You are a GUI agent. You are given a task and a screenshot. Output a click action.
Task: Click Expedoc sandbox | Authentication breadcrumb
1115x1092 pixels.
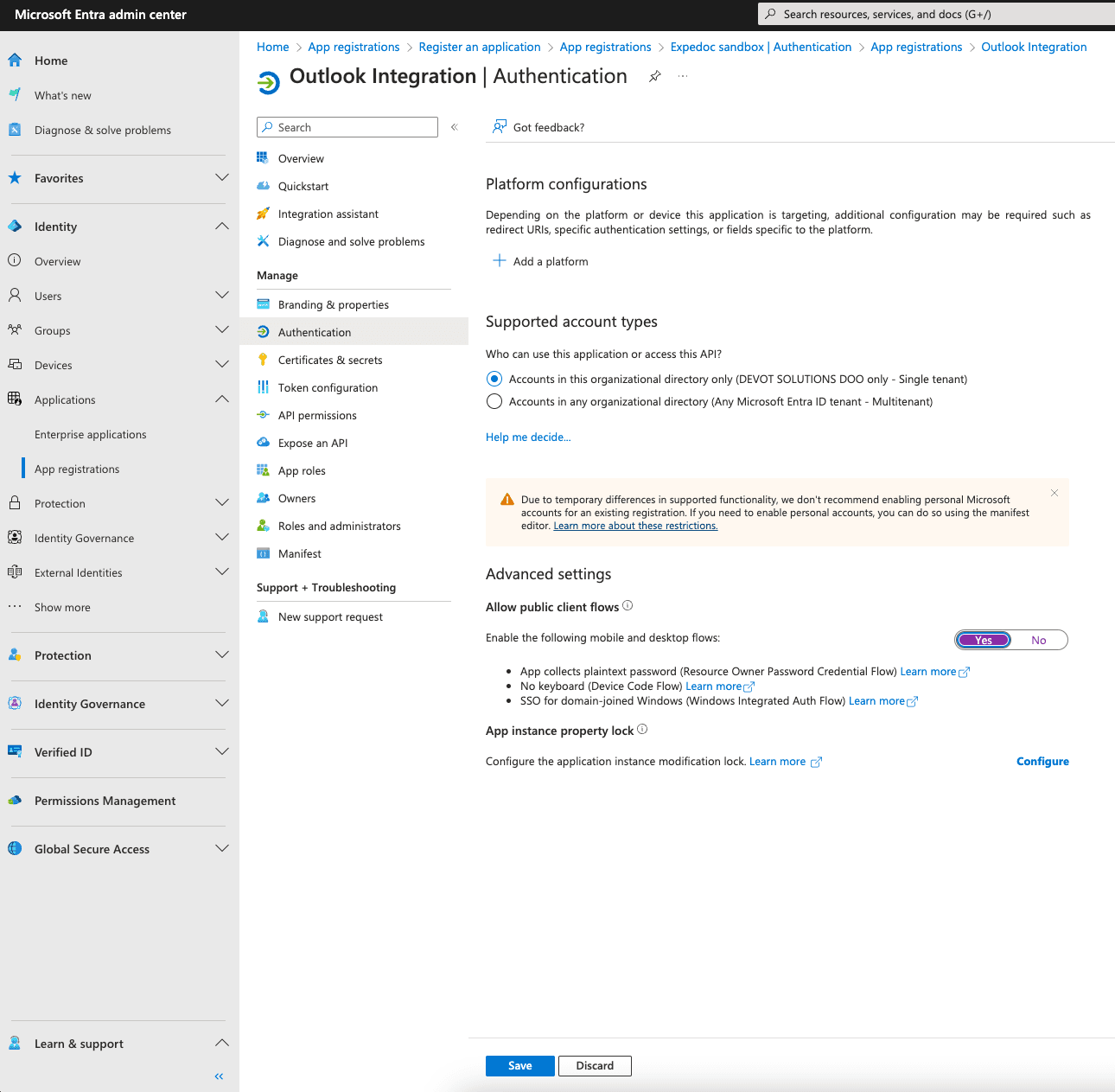[x=761, y=47]
